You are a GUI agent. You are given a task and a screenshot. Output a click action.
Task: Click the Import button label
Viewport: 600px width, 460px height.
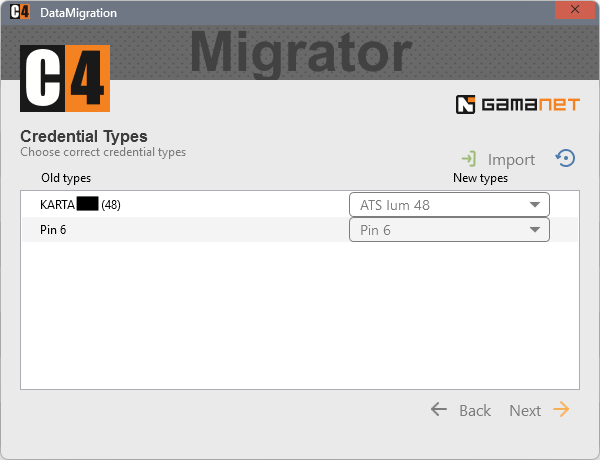coord(511,160)
